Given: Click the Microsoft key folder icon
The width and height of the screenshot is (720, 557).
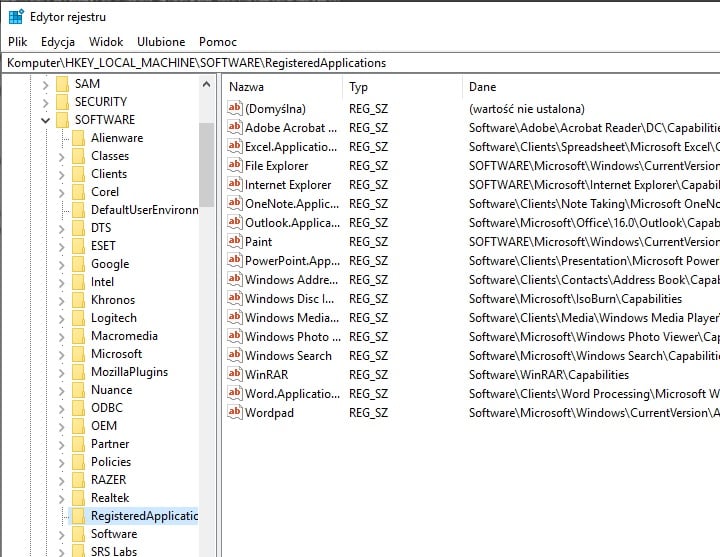Looking at the screenshot, I should (78, 354).
